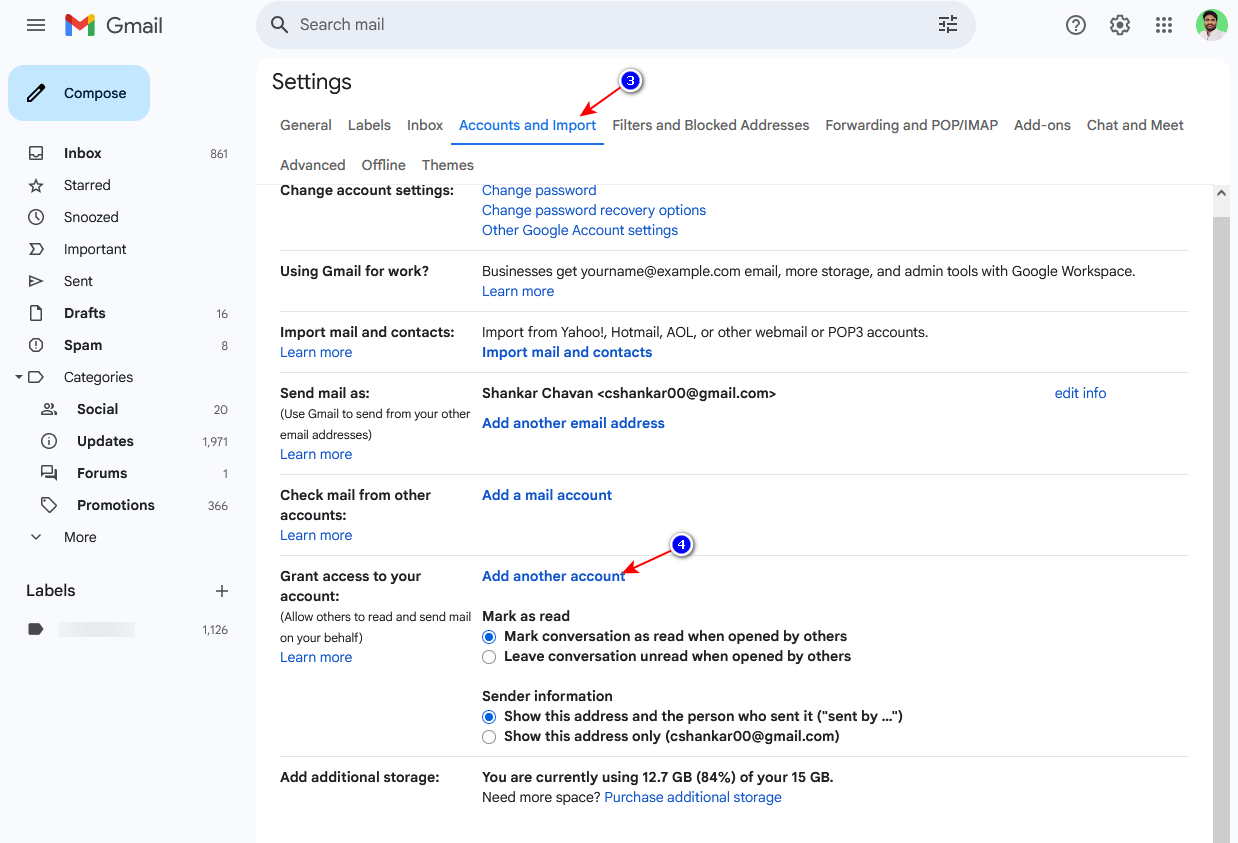This screenshot has height=843, width=1238.
Task: Open Filters and Blocked Addresses tab
Action: 711,125
